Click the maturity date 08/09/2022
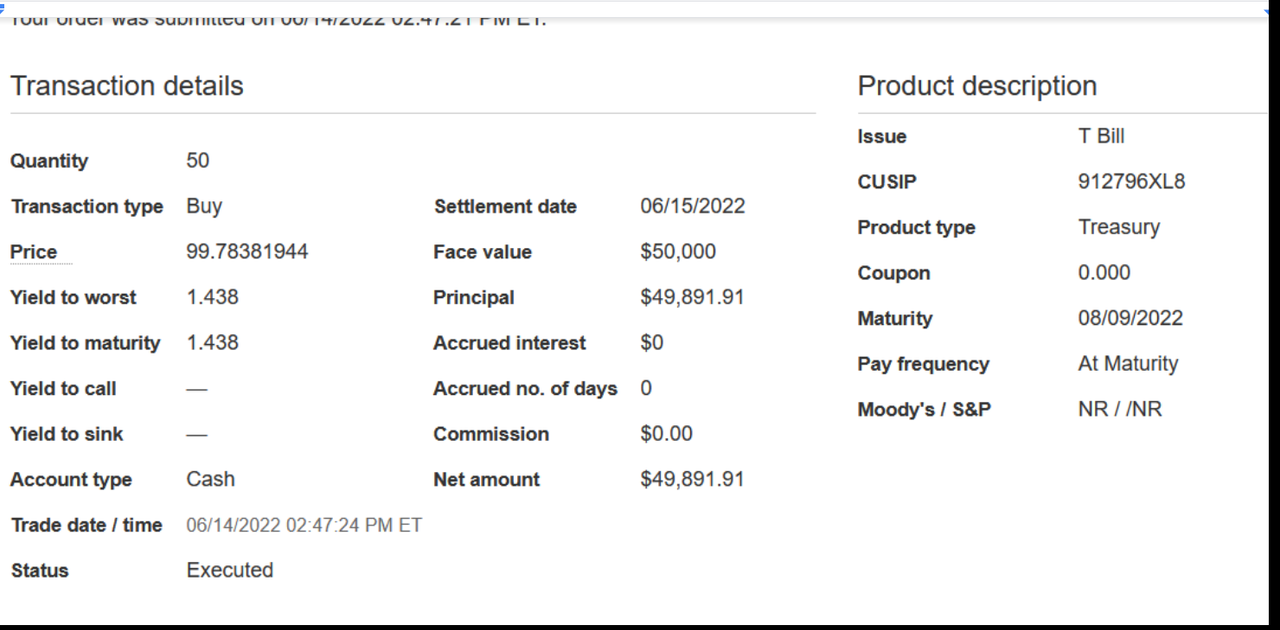Screen dimensions: 1280x630 [x=1130, y=318]
